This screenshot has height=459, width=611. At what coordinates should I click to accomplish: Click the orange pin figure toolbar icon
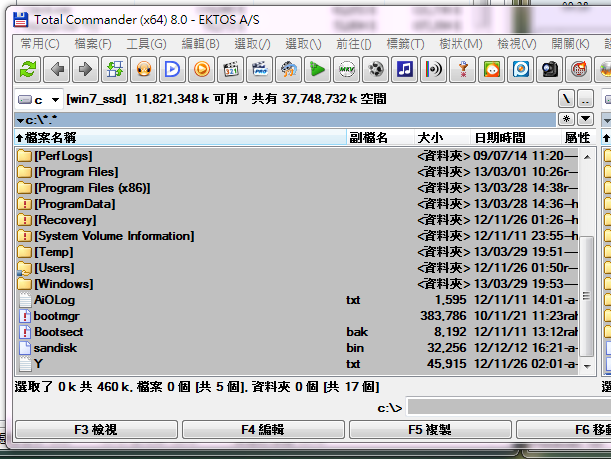462,70
